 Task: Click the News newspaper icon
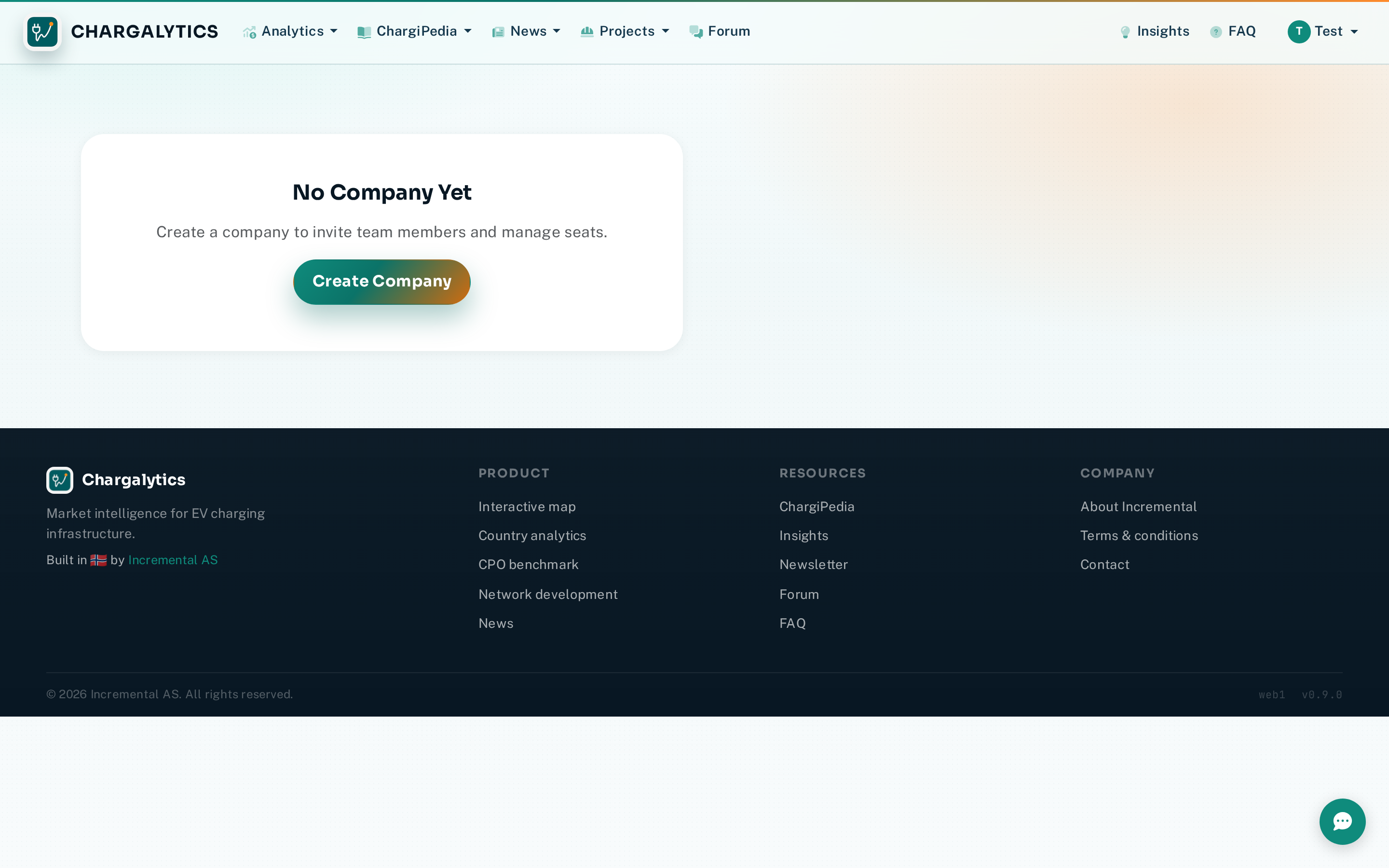498,32
